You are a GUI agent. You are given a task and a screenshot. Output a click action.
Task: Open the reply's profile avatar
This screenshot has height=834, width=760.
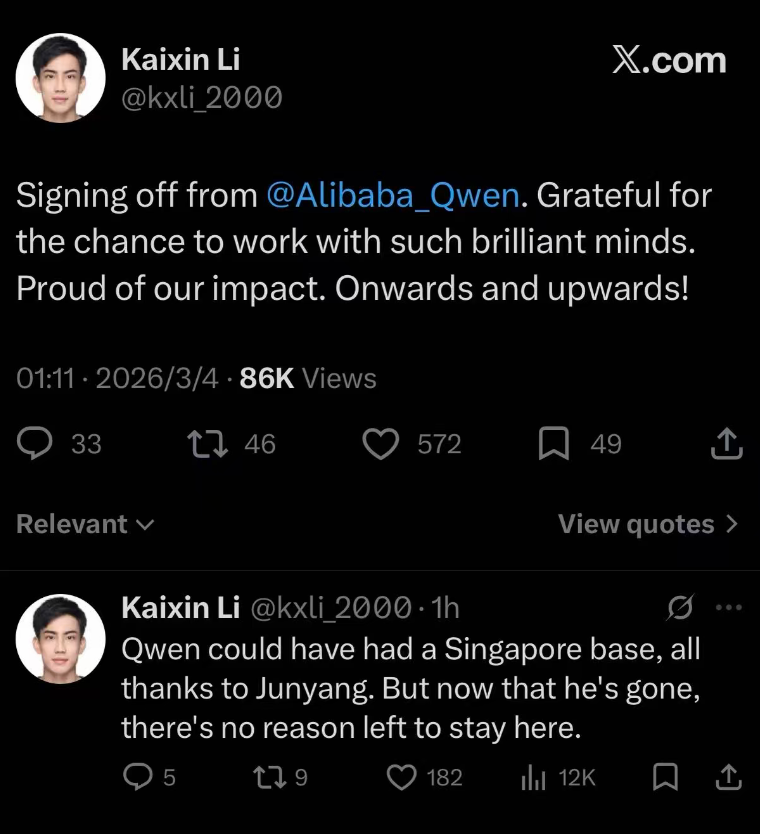pos(60,636)
